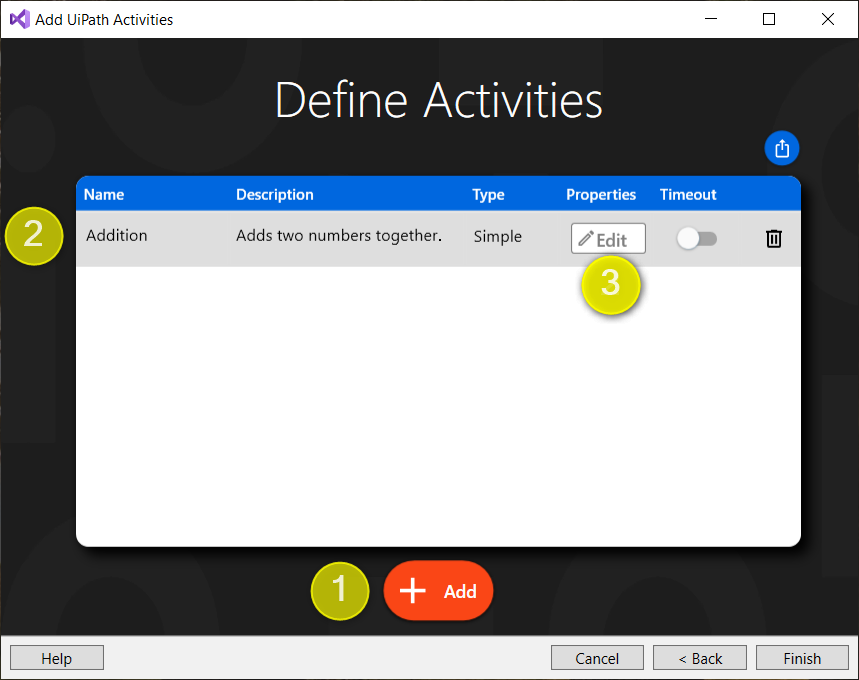Image resolution: width=859 pixels, height=680 pixels.
Task: Click the blue share/export icon
Action: (781, 148)
